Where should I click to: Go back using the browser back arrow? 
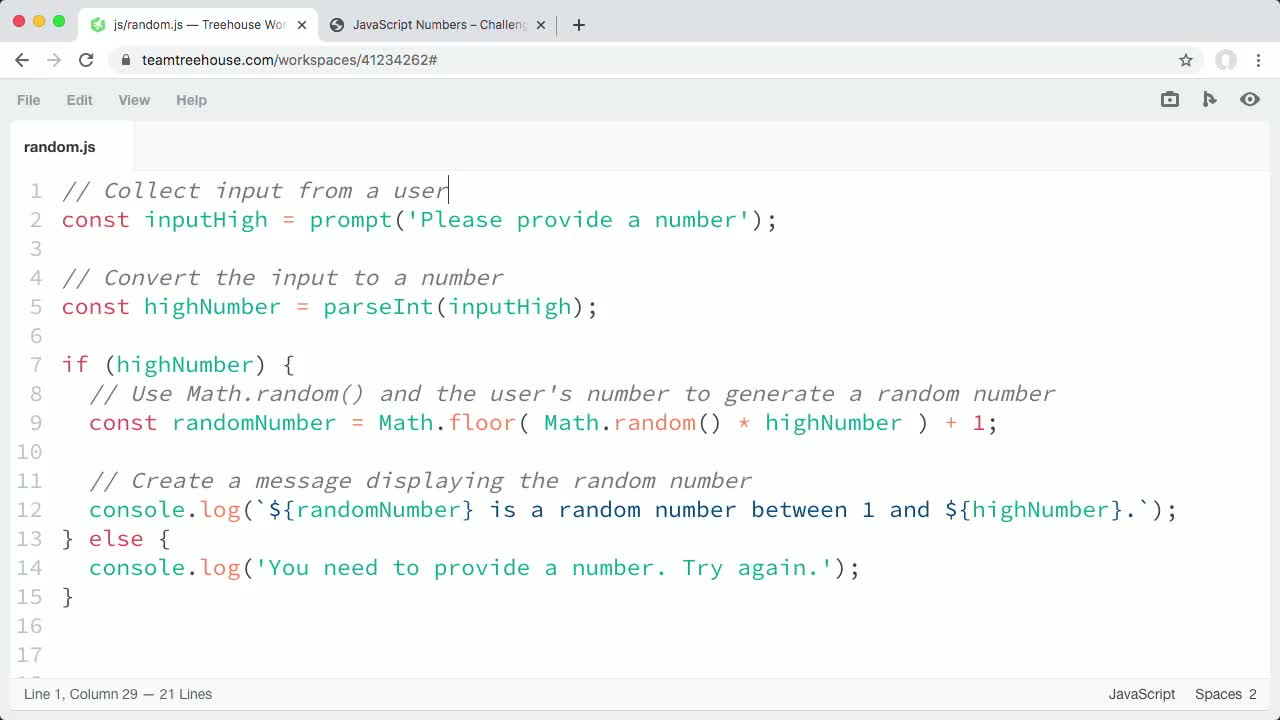click(22, 60)
